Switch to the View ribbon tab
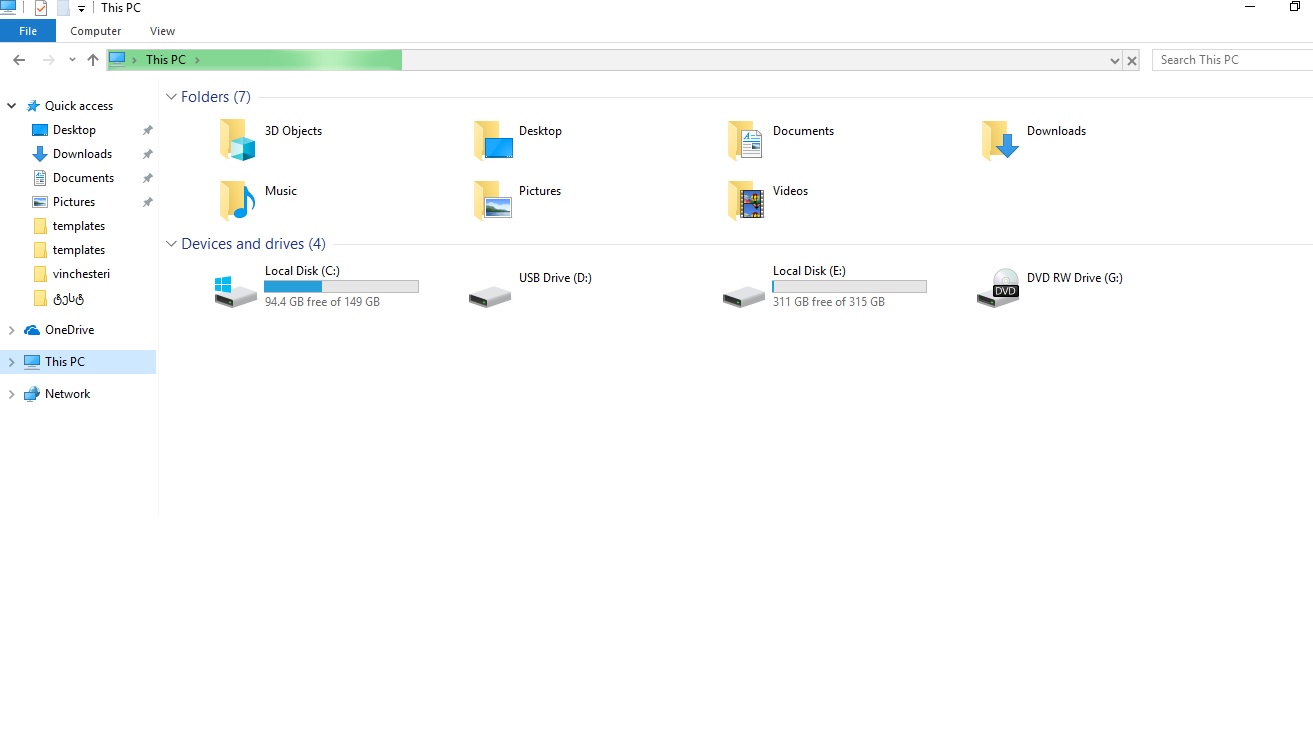Viewport: 1313px width, 729px height. (162, 31)
